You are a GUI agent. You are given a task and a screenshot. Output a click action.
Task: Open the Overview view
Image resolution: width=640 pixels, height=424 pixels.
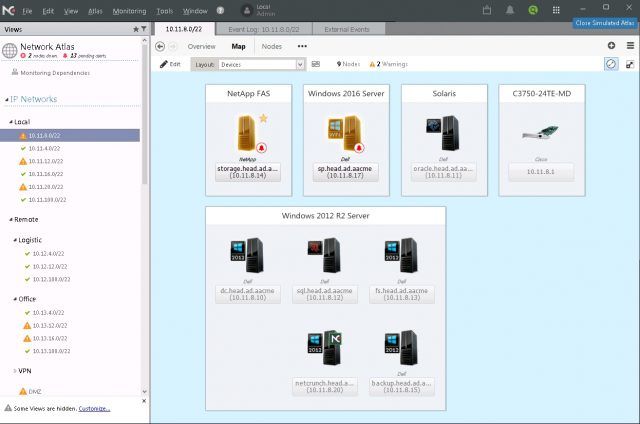point(202,47)
